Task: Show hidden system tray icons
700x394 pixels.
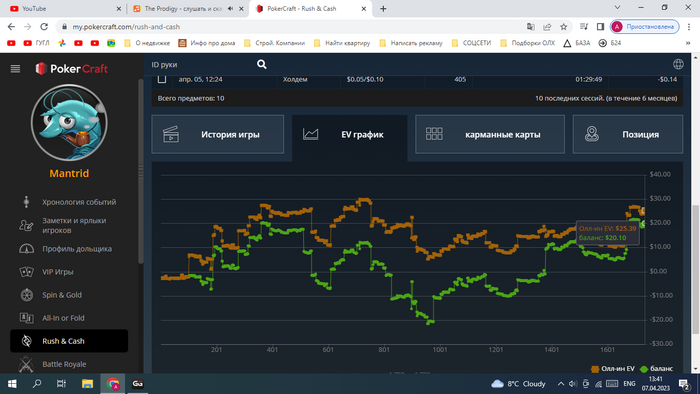Action: click(x=561, y=384)
